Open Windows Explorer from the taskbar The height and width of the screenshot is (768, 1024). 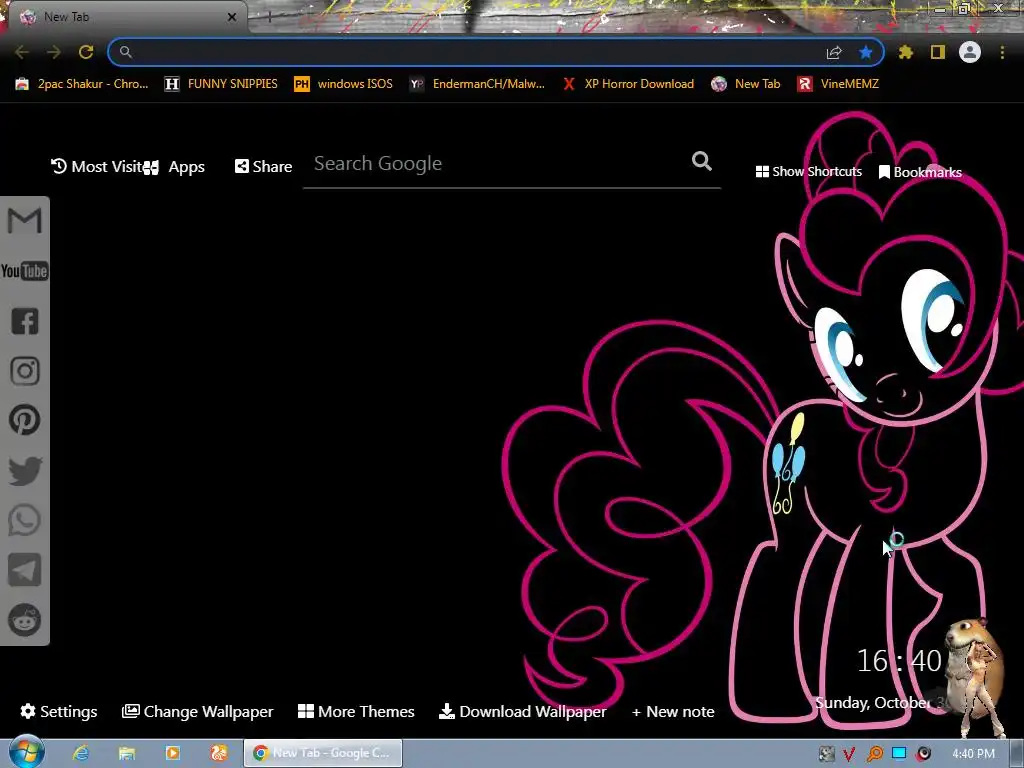coord(127,753)
